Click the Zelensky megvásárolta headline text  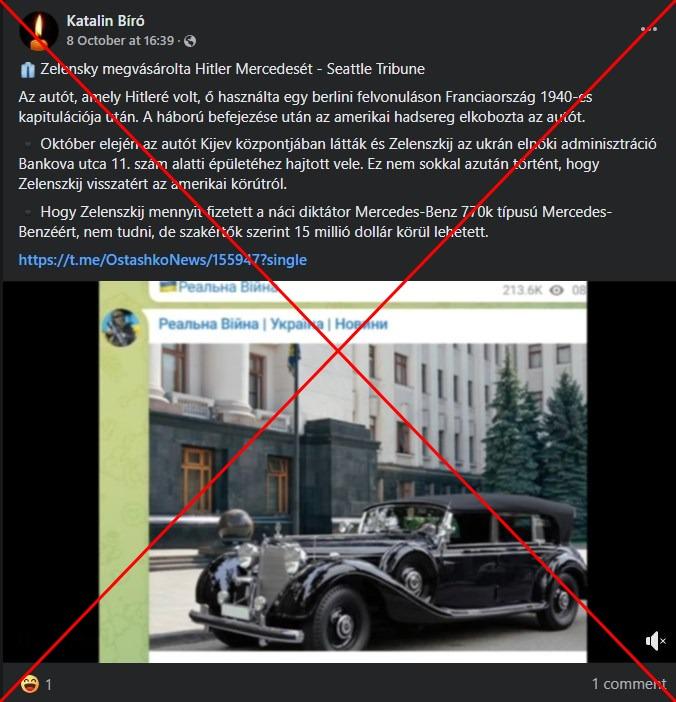point(232,69)
